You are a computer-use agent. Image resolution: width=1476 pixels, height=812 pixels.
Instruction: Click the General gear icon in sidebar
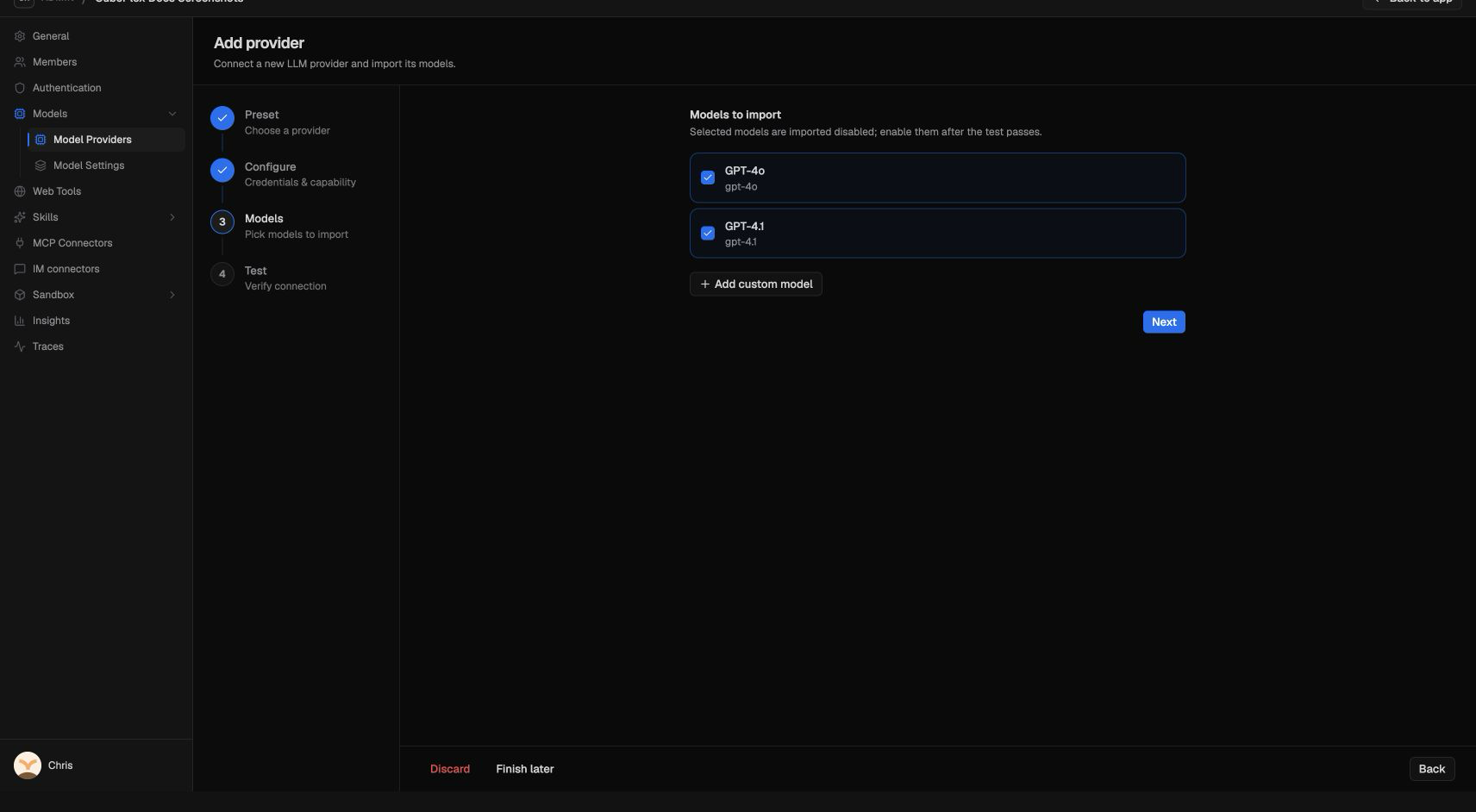20,36
